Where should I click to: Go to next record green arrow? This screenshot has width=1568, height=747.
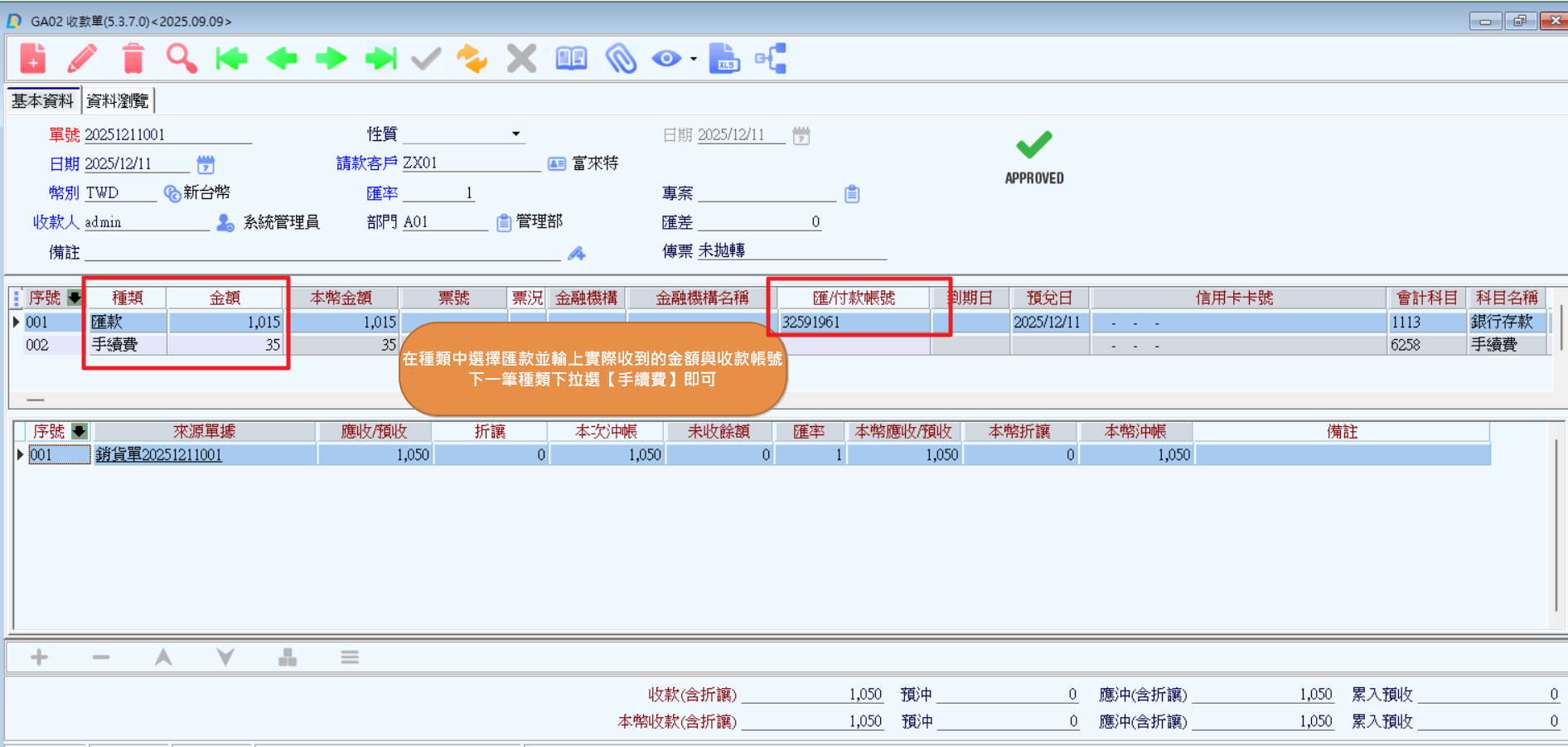coord(332,59)
